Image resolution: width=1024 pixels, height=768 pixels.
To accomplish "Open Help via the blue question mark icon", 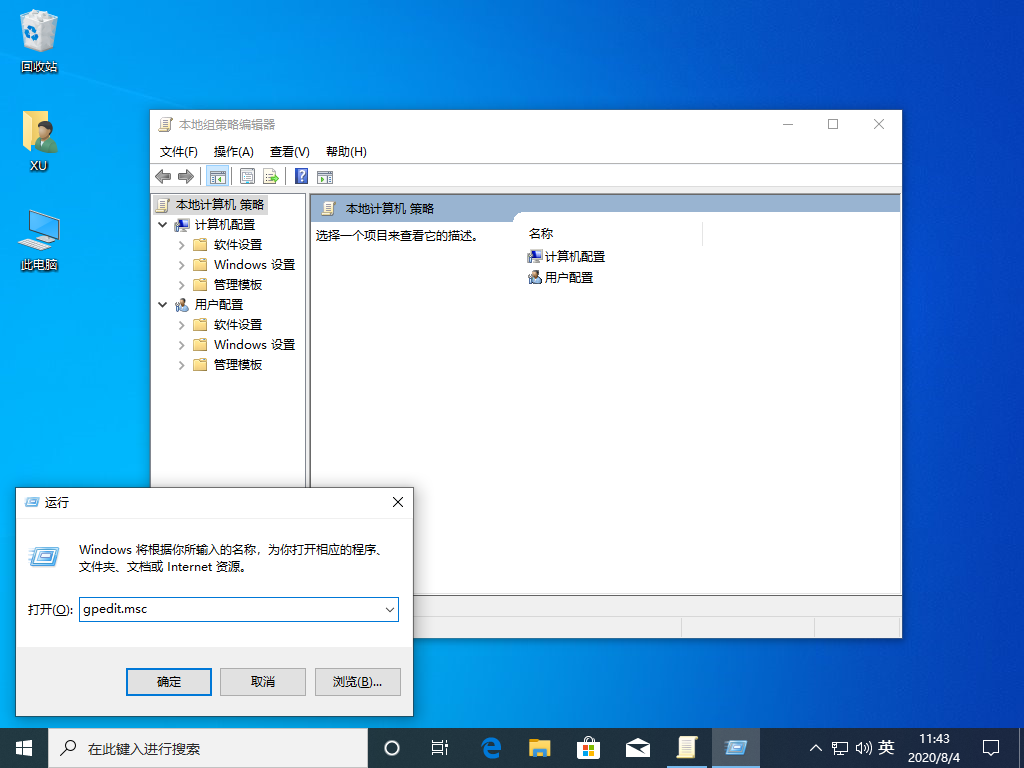I will click(x=301, y=176).
